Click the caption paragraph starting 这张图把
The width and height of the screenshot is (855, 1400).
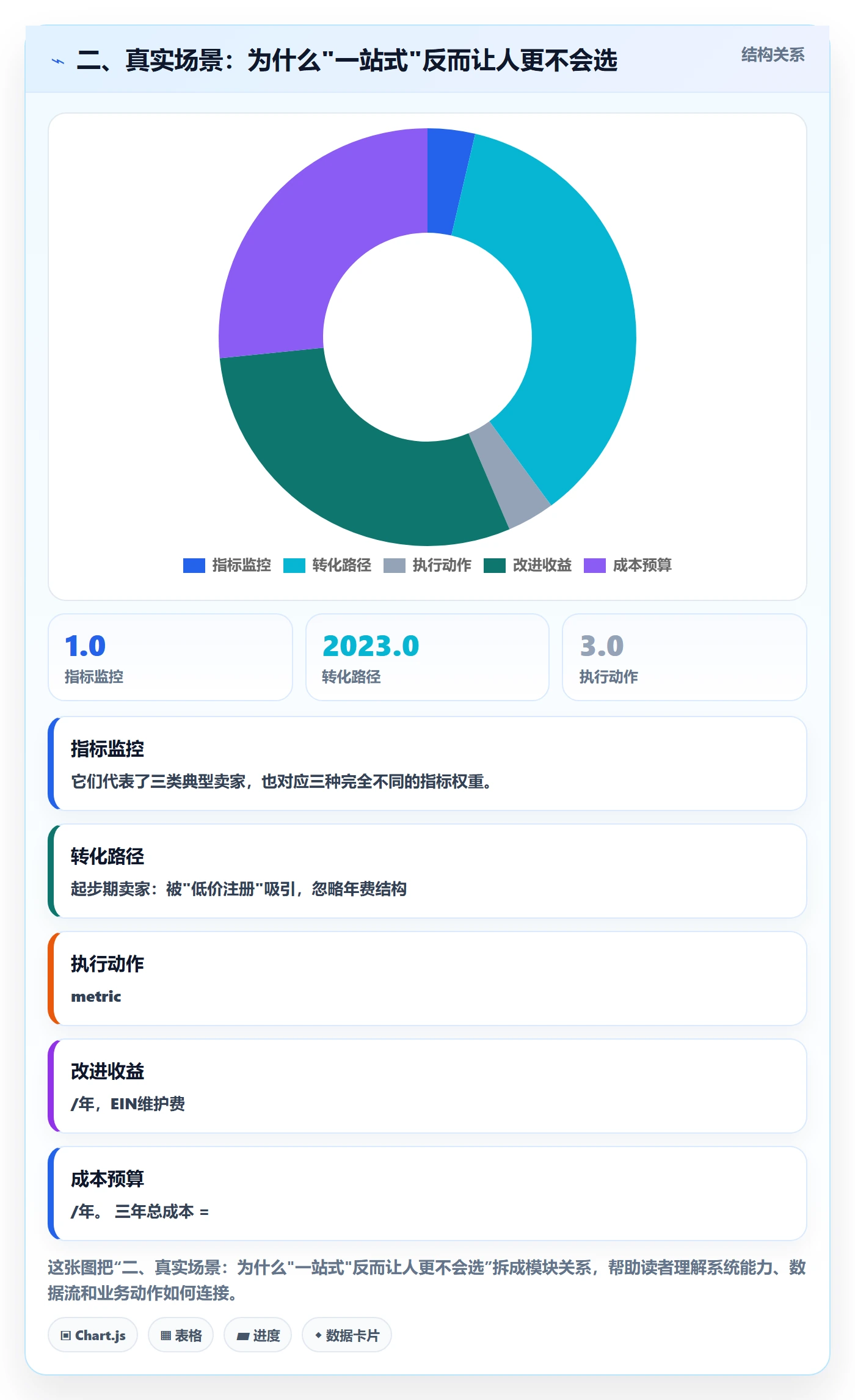[427, 1280]
